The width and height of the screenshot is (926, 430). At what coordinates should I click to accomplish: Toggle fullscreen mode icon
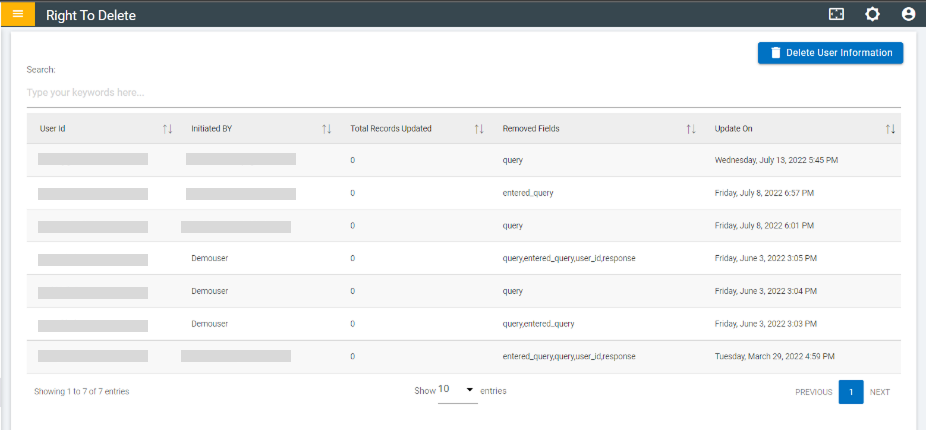tap(836, 15)
